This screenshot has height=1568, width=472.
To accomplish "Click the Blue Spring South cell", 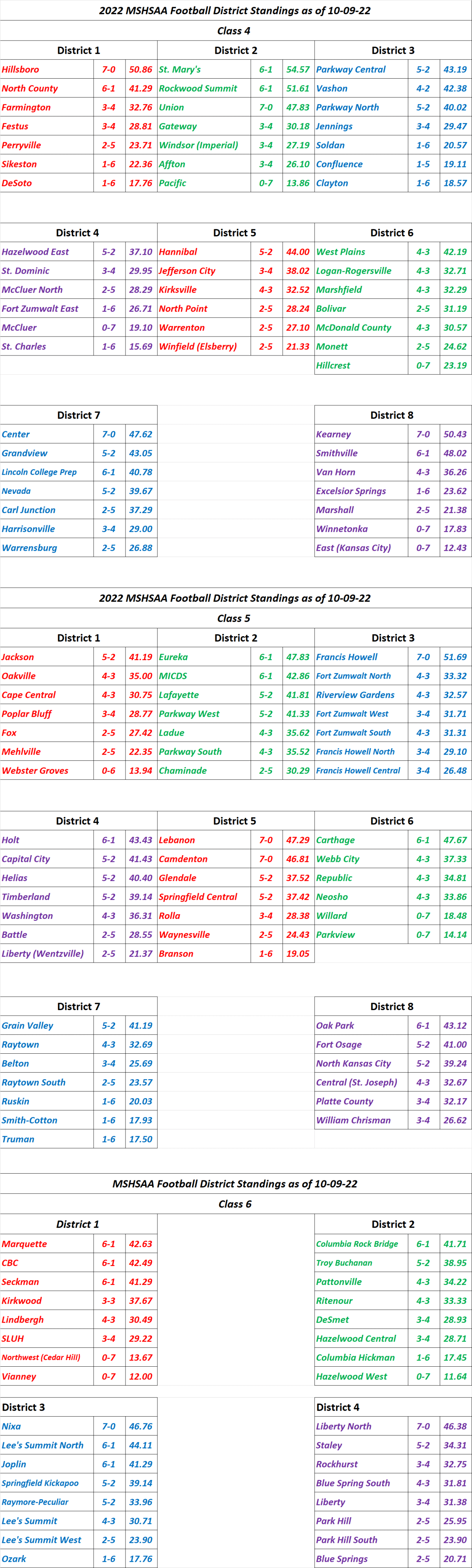I will click(x=361, y=1483).
